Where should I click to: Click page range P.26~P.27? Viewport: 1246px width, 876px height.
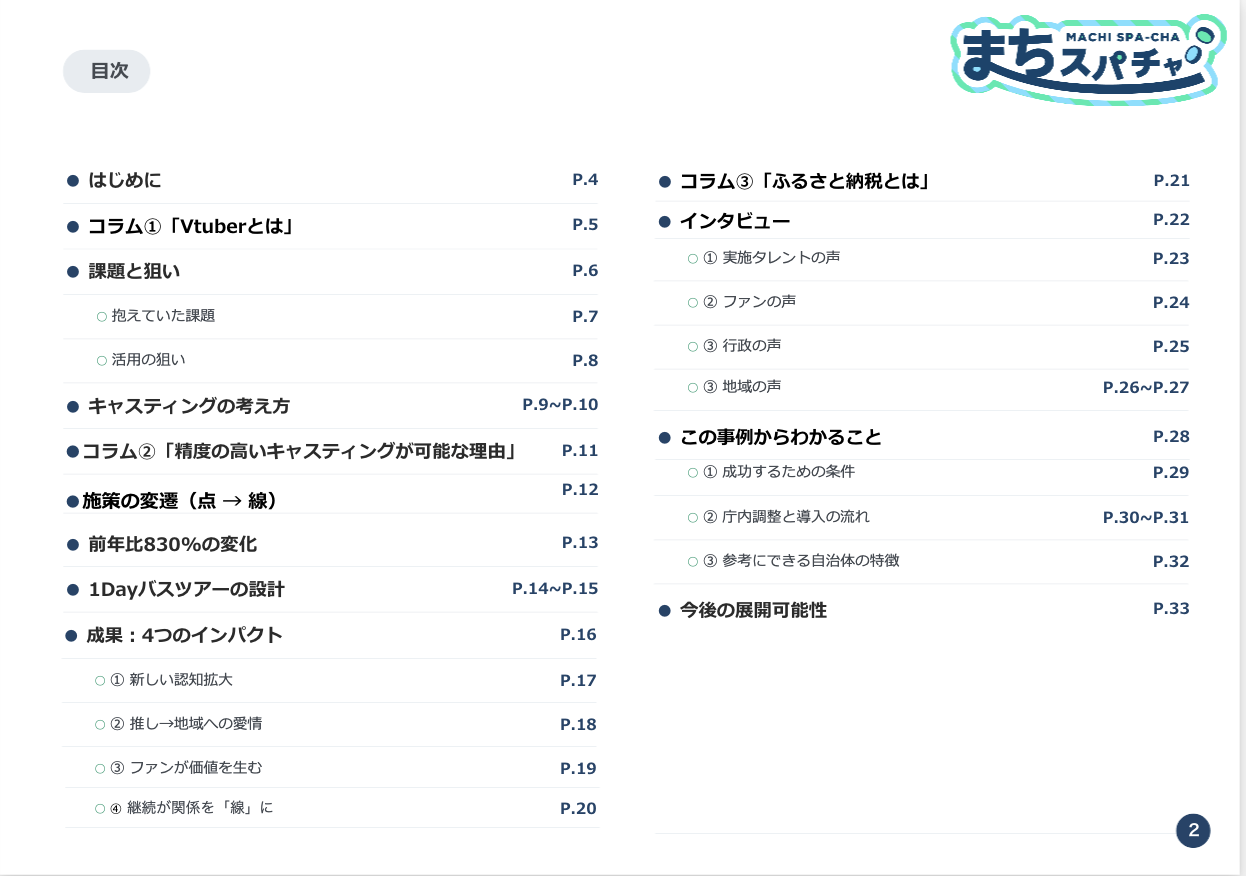pos(1146,388)
